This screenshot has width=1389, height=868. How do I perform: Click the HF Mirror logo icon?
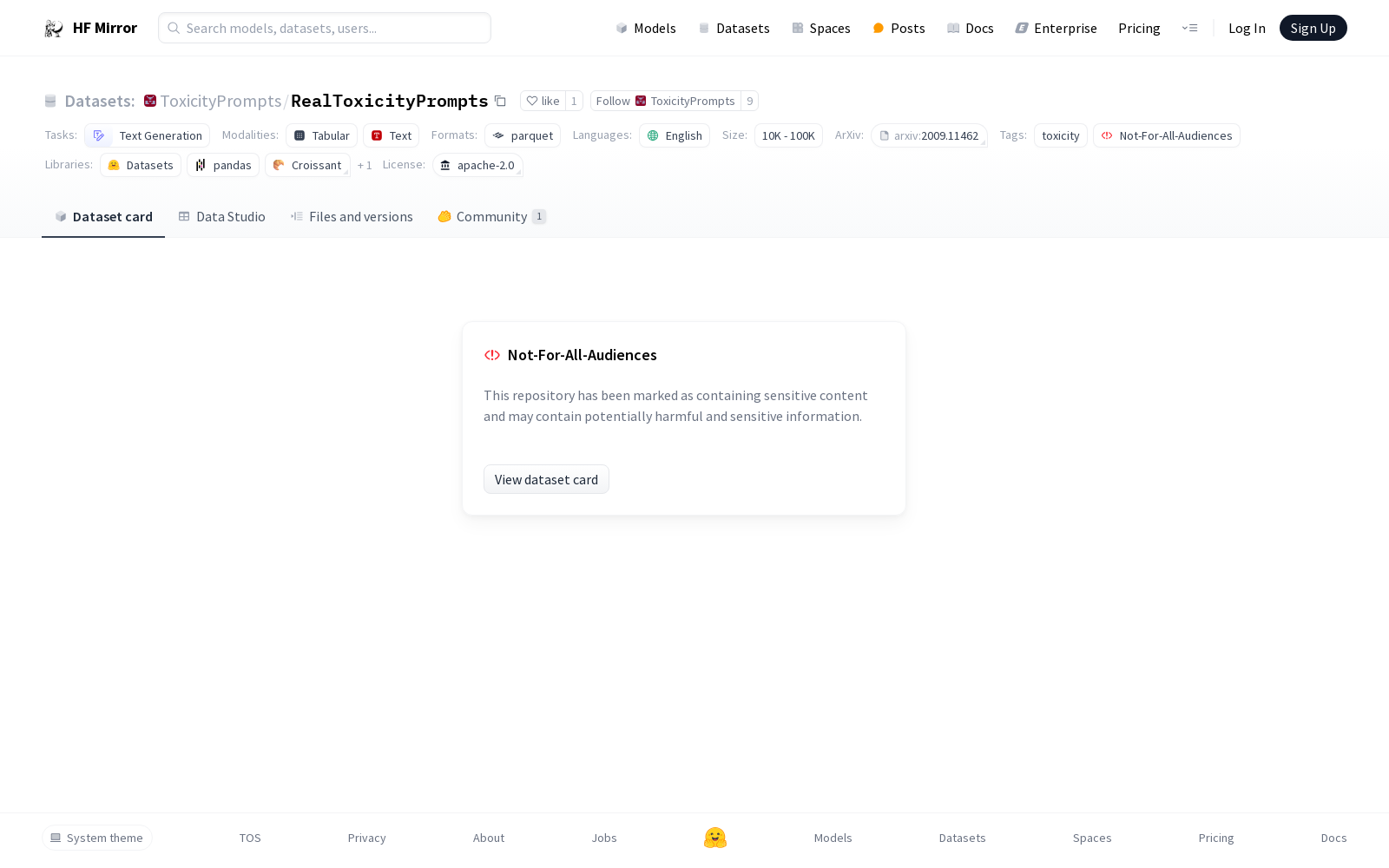54,29
